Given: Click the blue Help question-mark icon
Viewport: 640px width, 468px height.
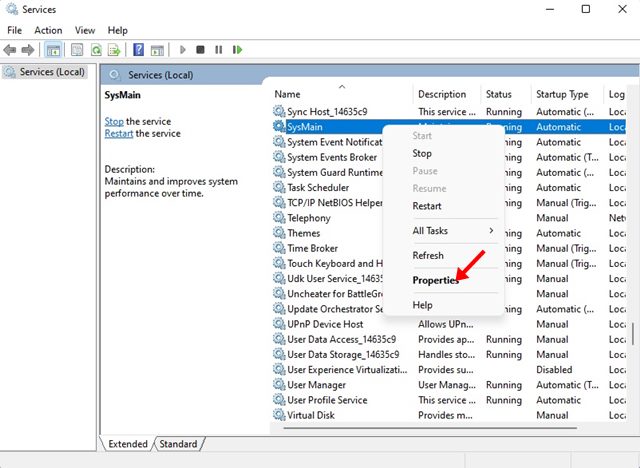Looking at the screenshot, I should 139,50.
